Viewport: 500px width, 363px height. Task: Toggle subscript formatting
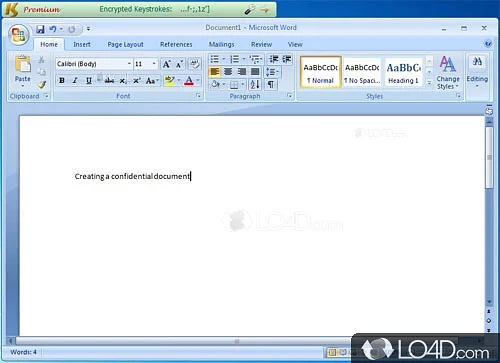[123, 81]
